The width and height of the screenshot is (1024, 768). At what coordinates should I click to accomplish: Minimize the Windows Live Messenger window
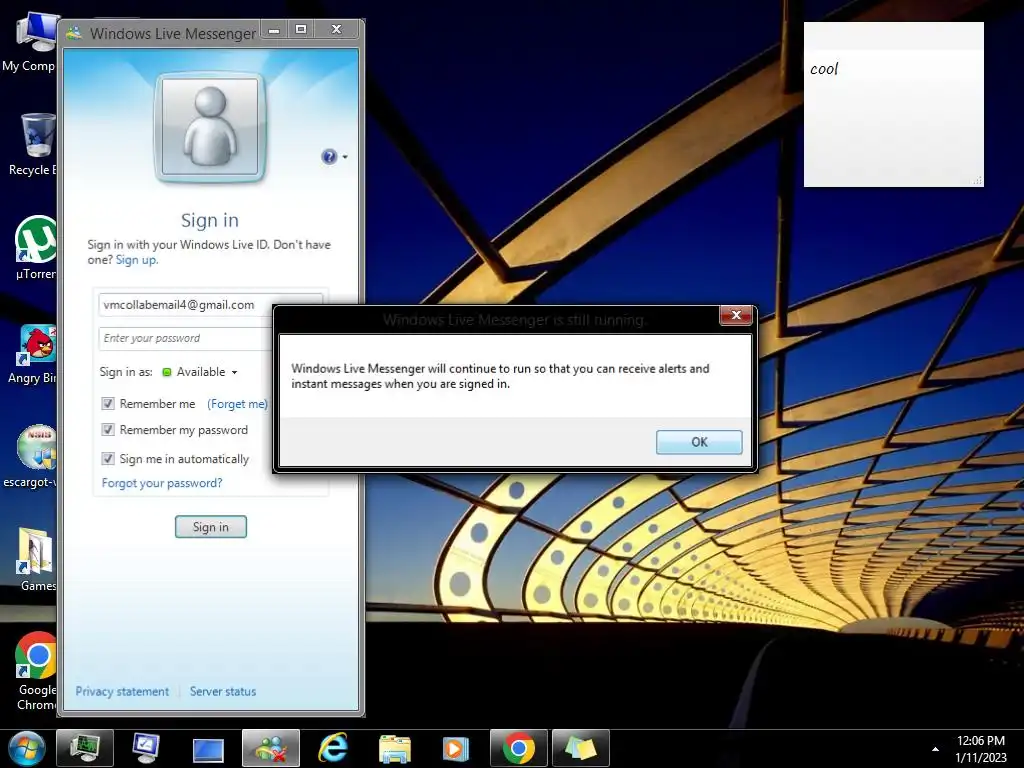274,30
